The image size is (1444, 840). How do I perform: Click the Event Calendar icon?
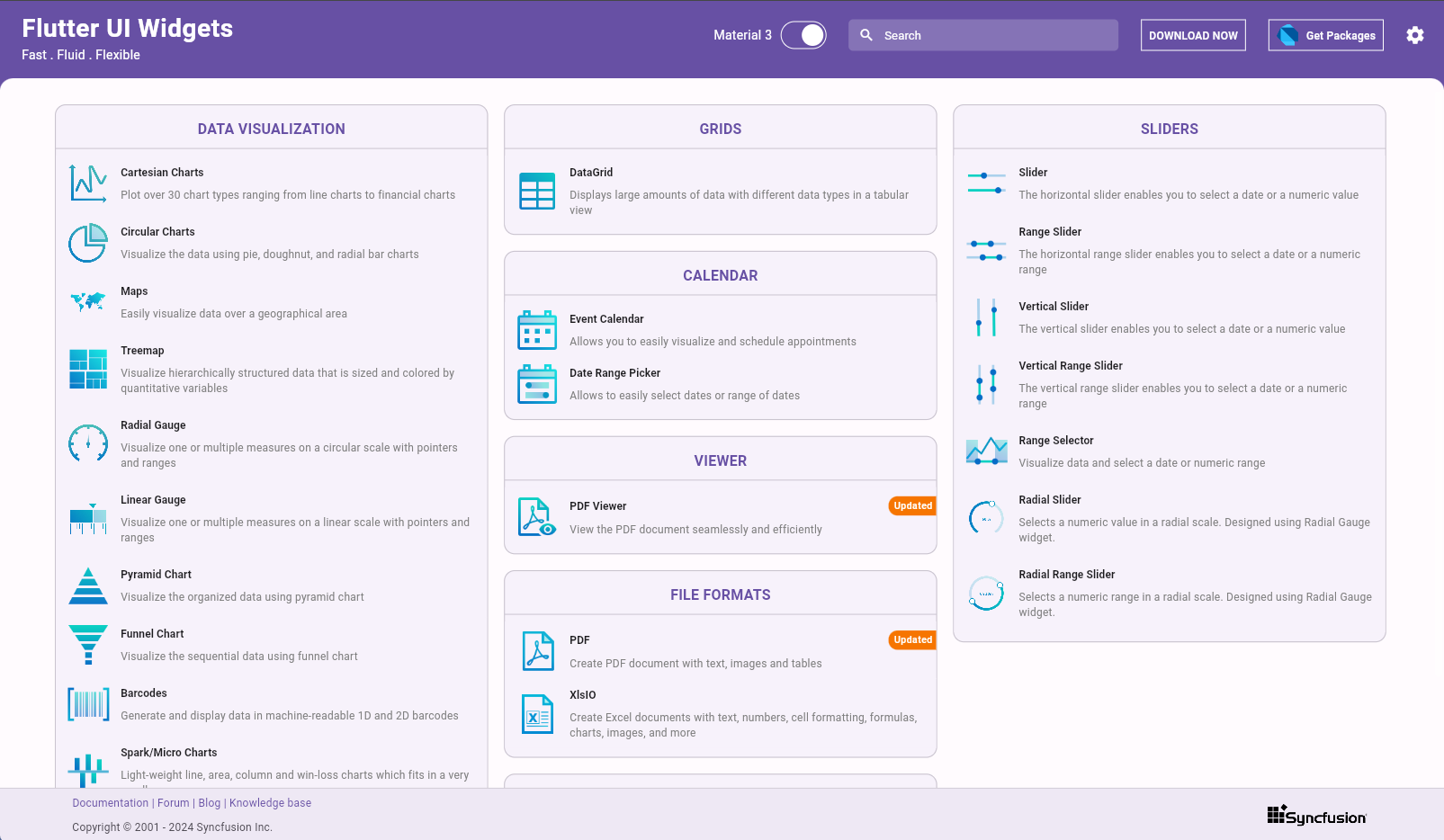click(x=537, y=330)
